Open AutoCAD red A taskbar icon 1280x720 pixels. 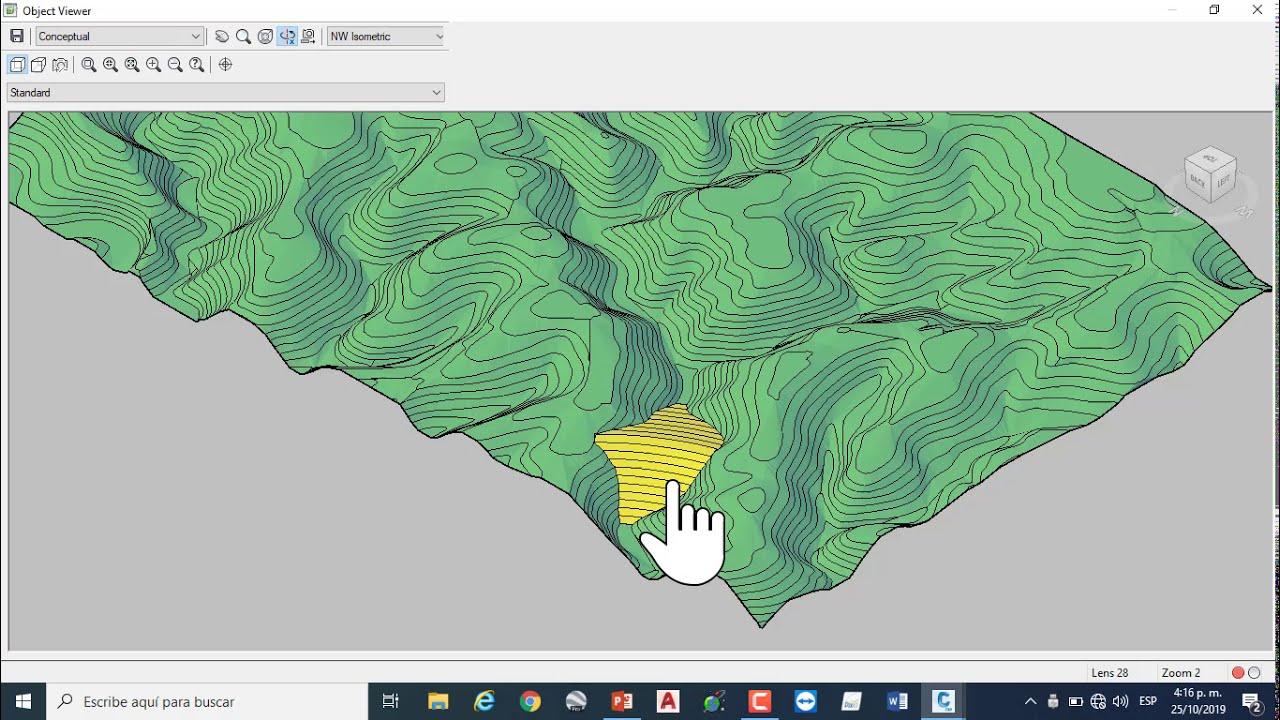(668, 702)
